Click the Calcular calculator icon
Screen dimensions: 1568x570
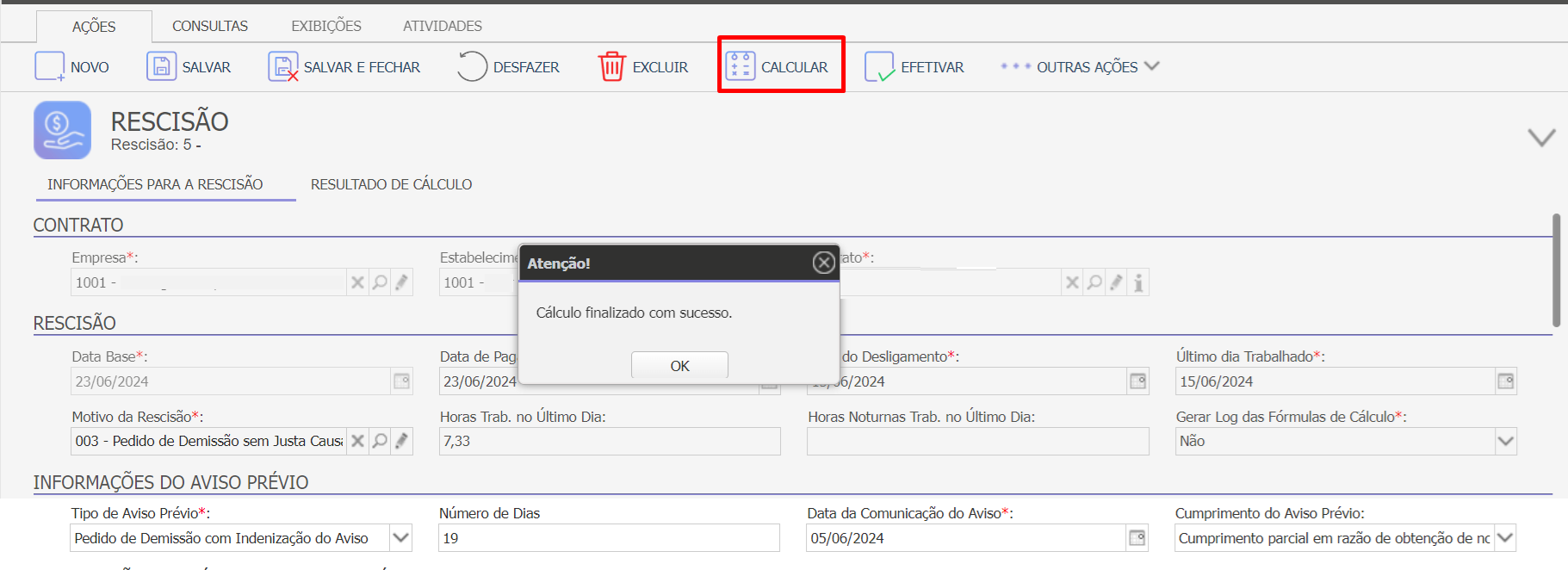click(741, 66)
